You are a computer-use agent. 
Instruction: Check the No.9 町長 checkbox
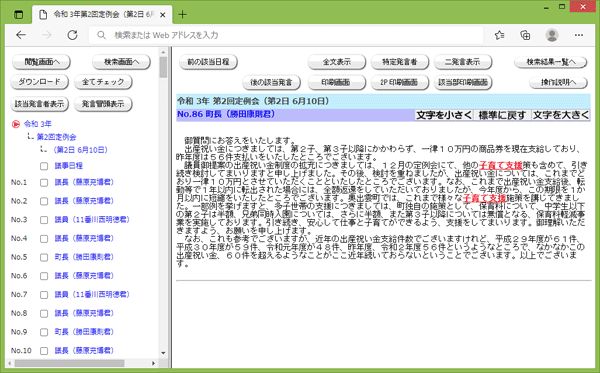44,332
